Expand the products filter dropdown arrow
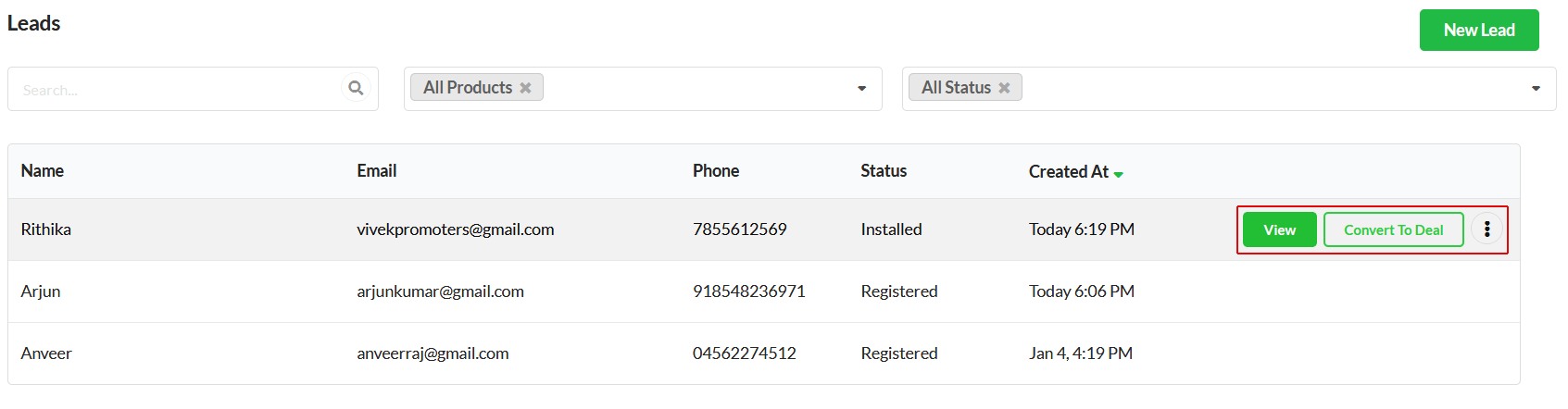 [861, 89]
